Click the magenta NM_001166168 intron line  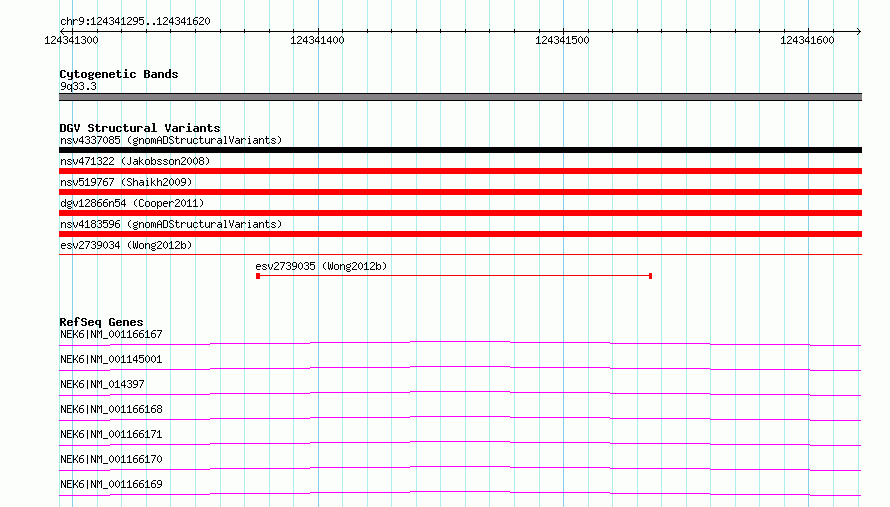coord(460,417)
